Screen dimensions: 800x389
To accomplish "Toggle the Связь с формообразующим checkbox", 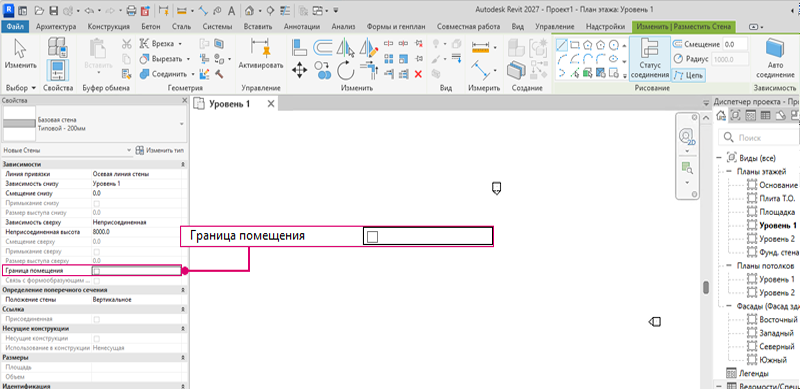I will pyautogui.click(x=96, y=281).
